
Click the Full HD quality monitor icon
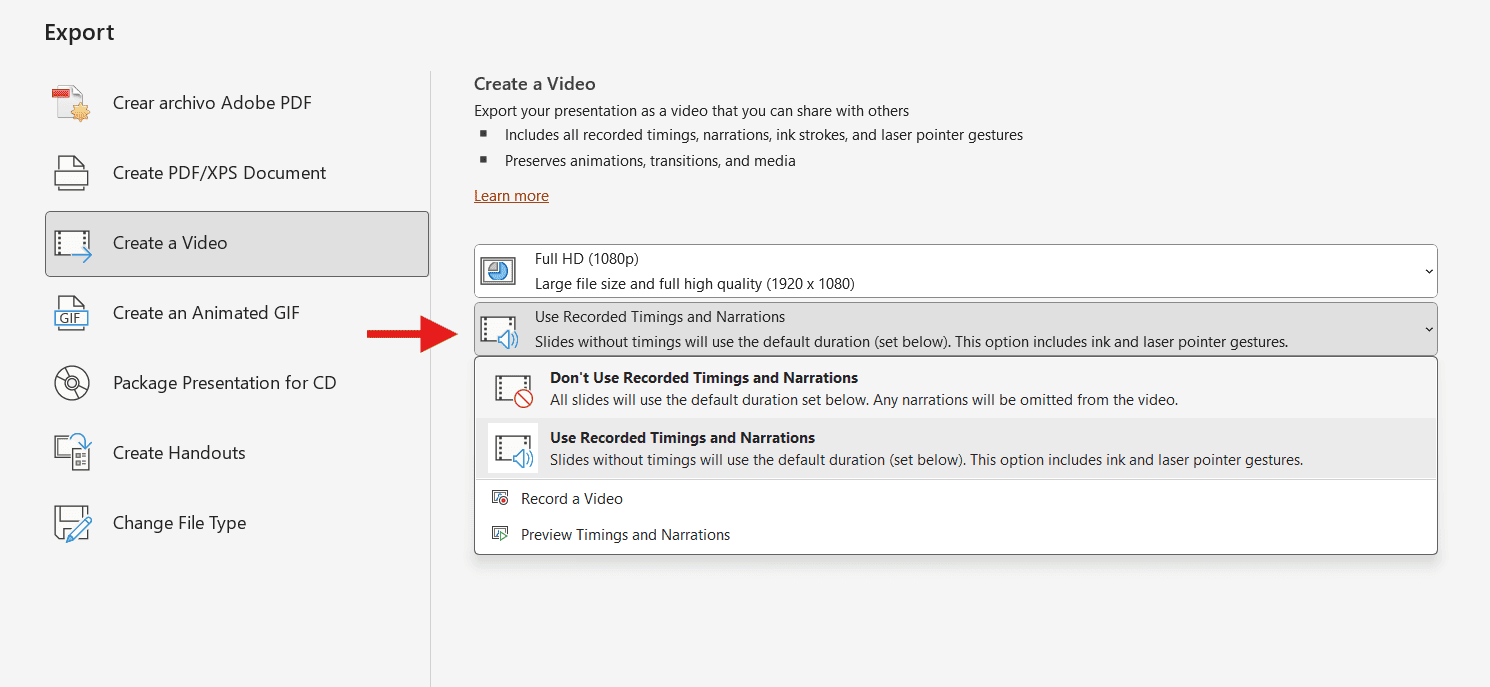pos(498,271)
